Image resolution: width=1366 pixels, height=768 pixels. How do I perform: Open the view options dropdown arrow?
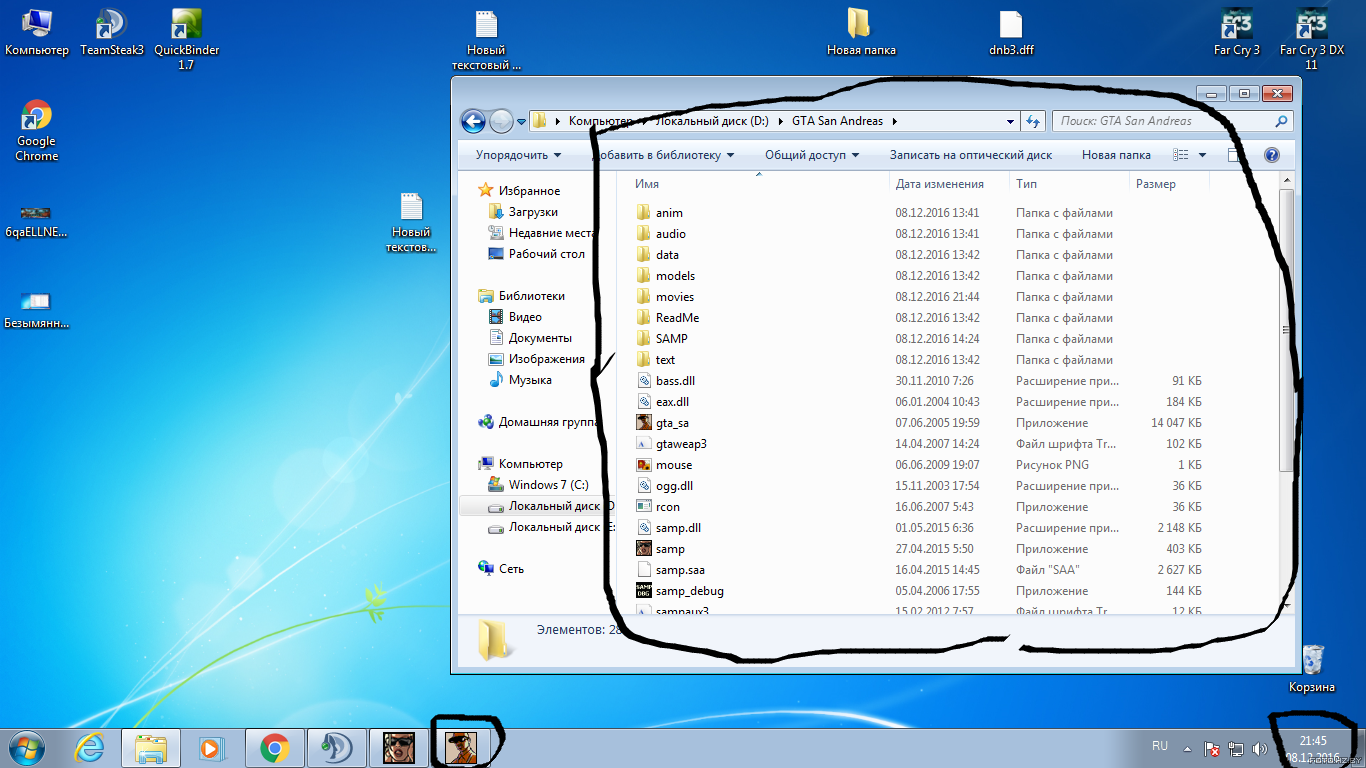tap(1202, 155)
